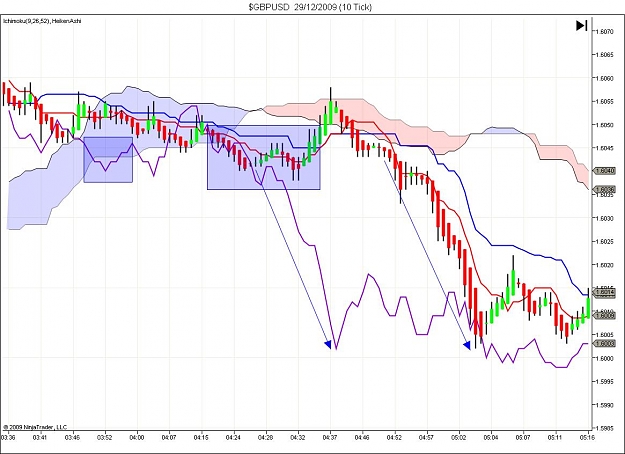Click the 1.5985 price axis label
The width and height of the screenshot is (625, 454).
point(605,428)
